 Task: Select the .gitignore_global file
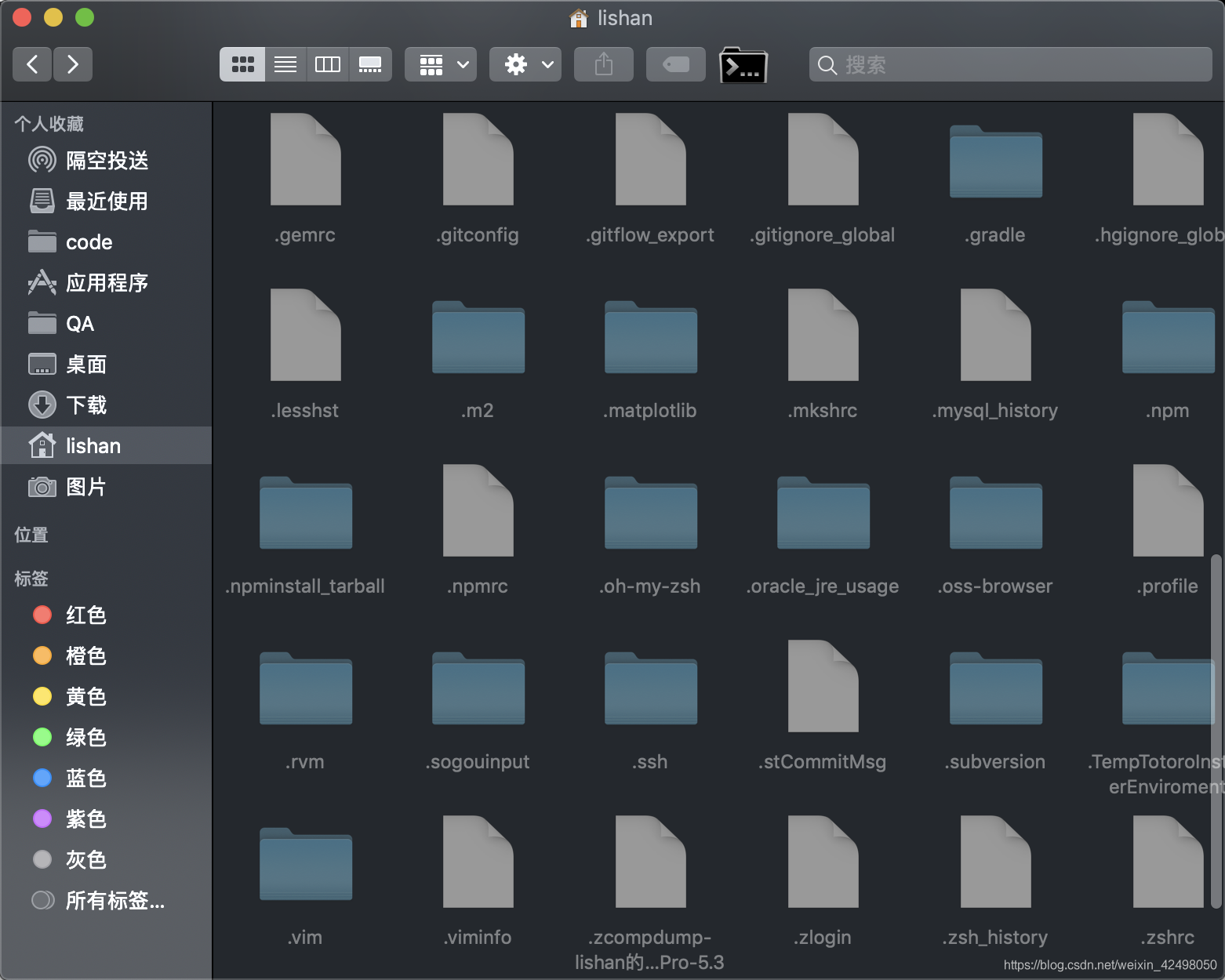tap(823, 159)
